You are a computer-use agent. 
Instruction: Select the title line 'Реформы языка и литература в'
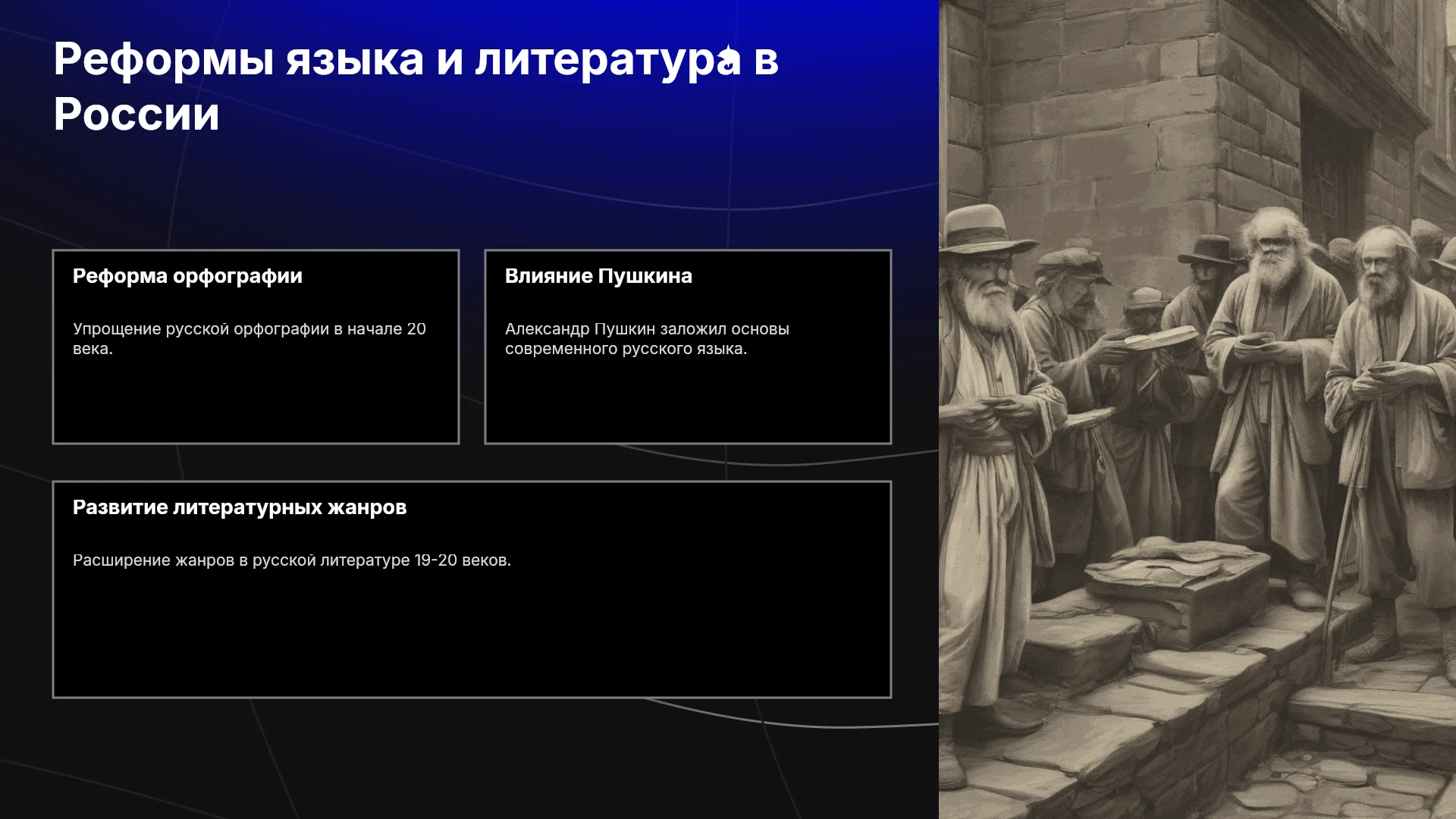coord(416,59)
